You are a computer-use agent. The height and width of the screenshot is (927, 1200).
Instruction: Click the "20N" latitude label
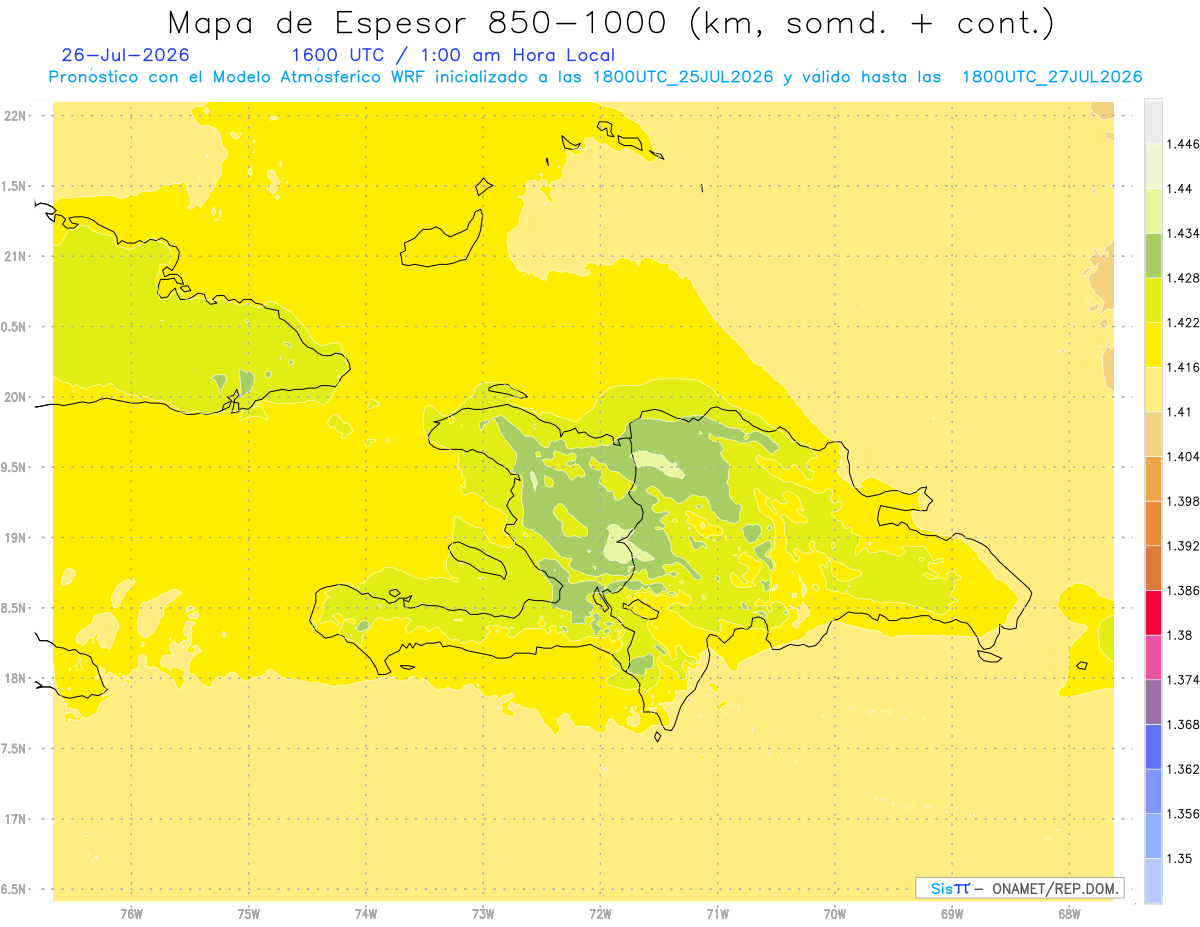coord(15,397)
